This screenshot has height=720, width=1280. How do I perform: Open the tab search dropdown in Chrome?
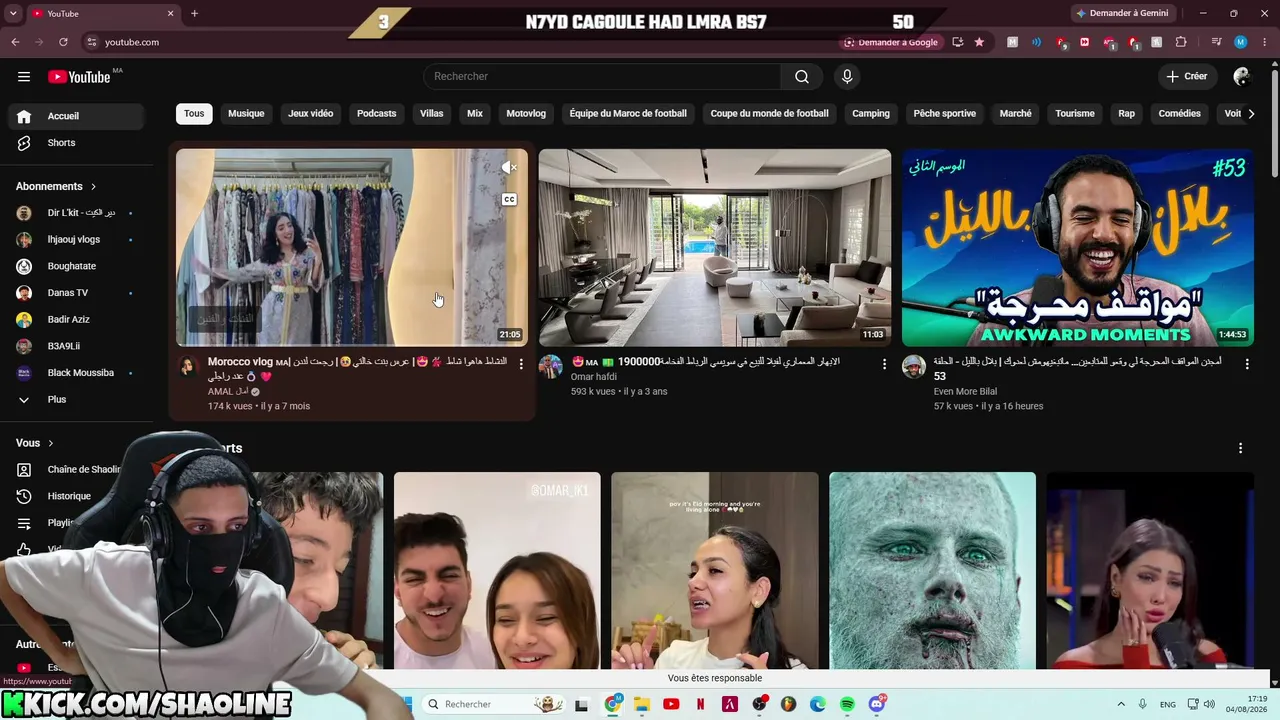click(x=13, y=13)
